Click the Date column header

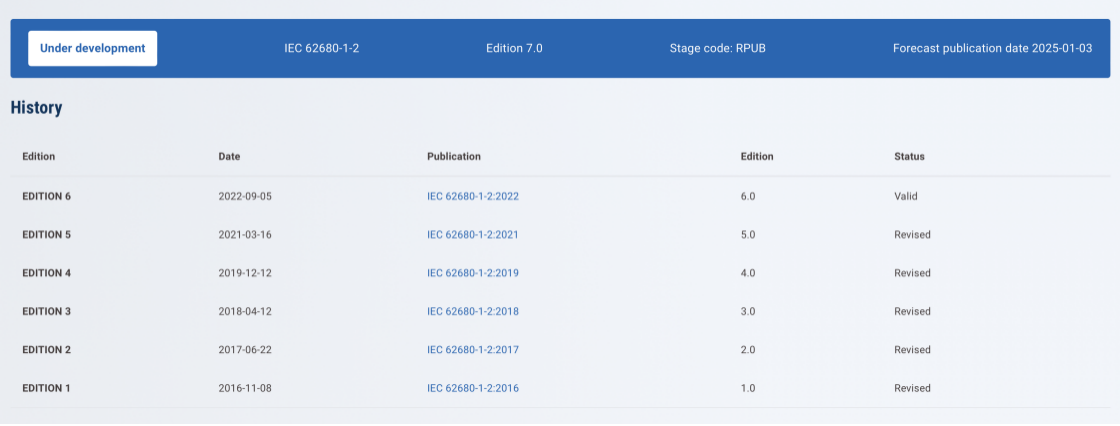[229, 157]
